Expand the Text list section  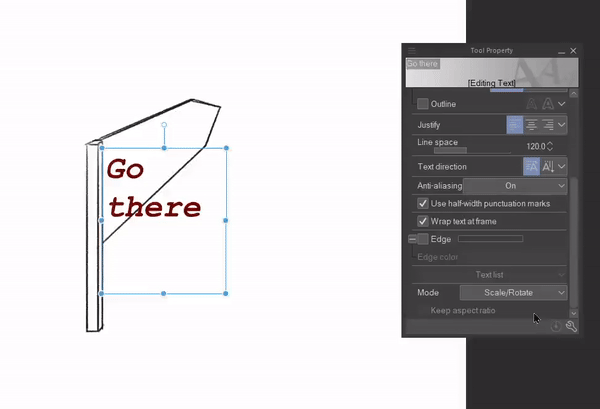point(489,275)
